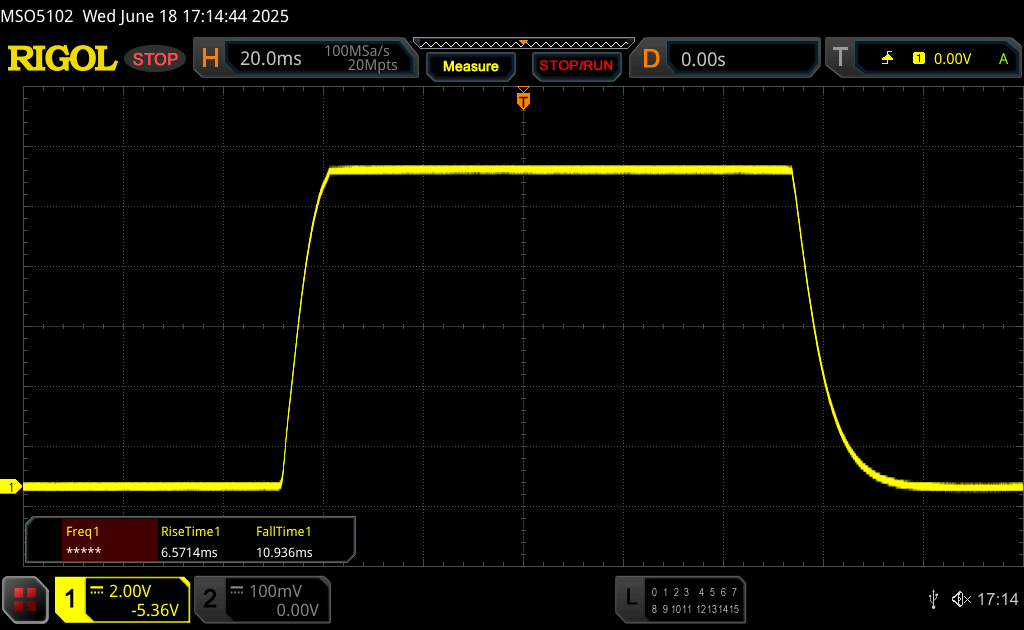Click the 10.936ms fall time value
The height and width of the screenshot is (630, 1024).
click(x=284, y=552)
